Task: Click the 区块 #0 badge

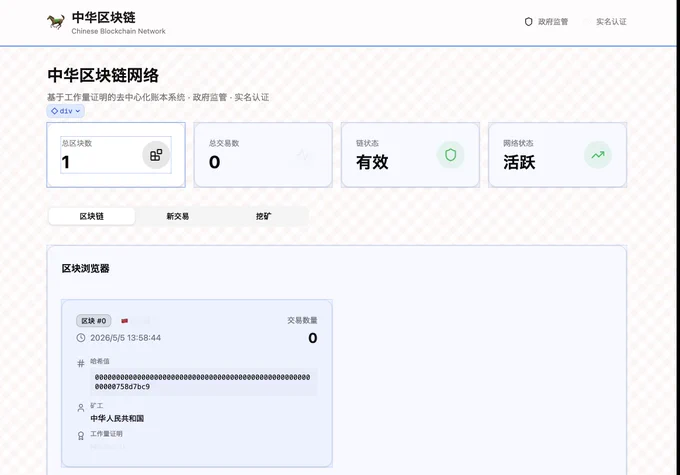Action: pos(94,321)
